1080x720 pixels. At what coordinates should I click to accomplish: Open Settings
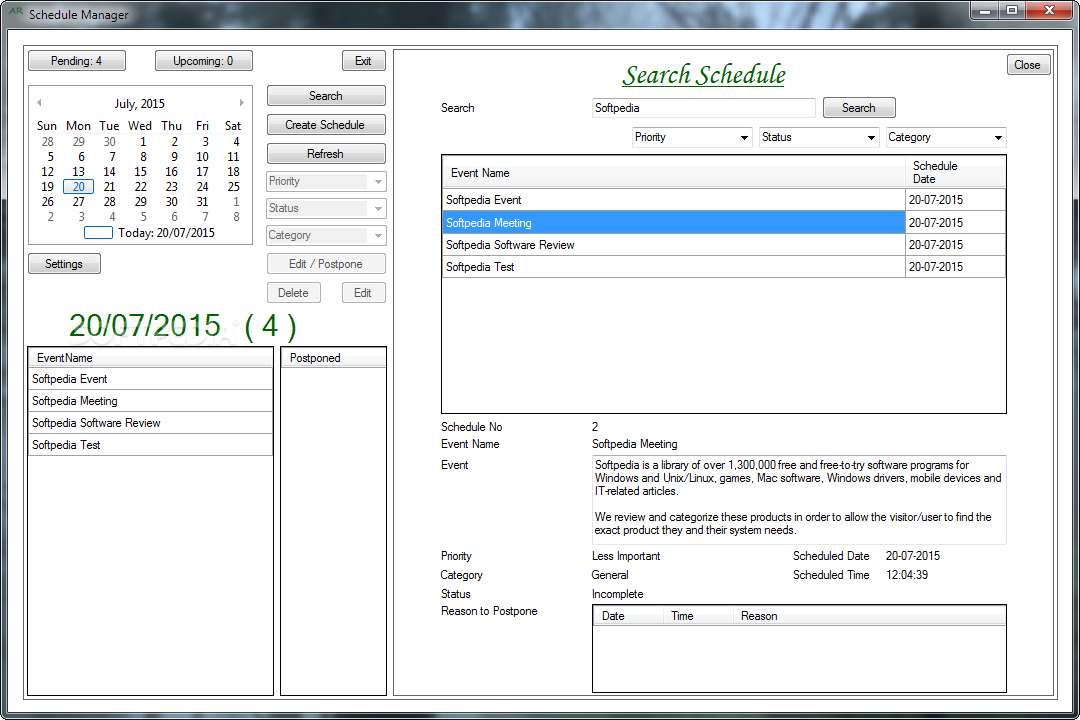[64, 264]
